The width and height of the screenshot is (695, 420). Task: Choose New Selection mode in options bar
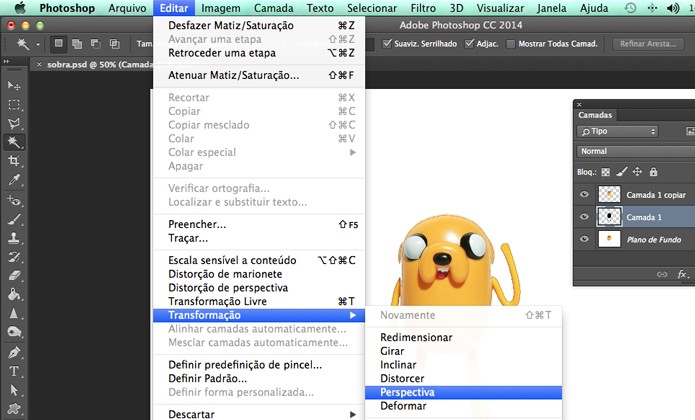point(58,43)
